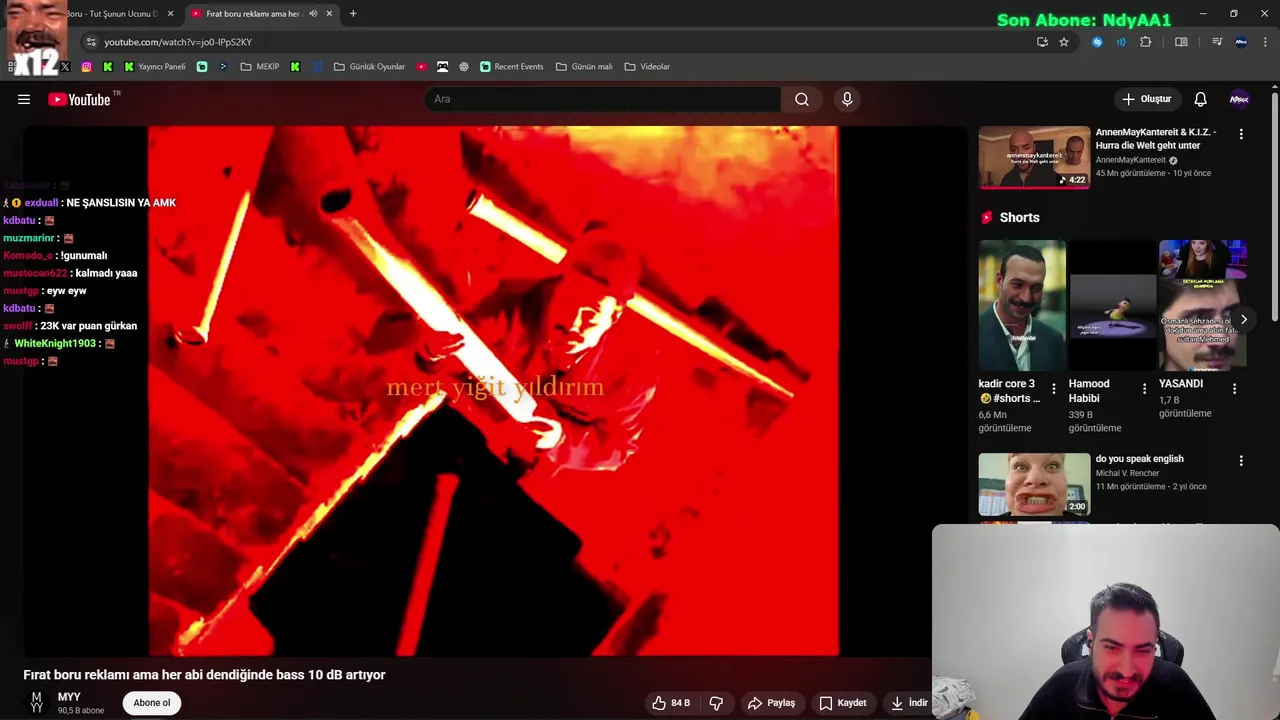
Task: Open the 'do you speak english' thumbnail
Action: point(1034,484)
